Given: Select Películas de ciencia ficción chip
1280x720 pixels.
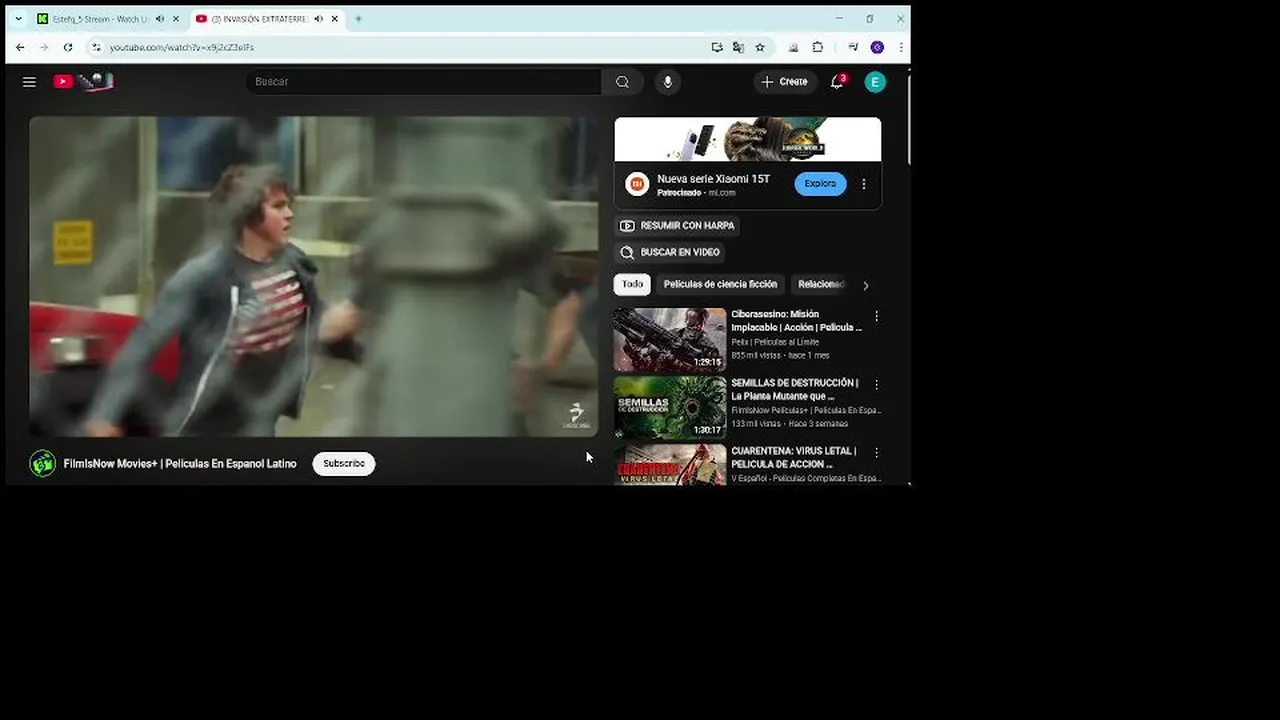Looking at the screenshot, I should pyautogui.click(x=720, y=284).
